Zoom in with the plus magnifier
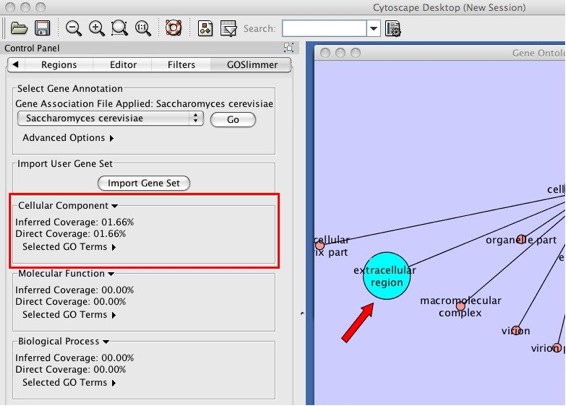The height and width of the screenshot is (406, 566). click(x=97, y=28)
